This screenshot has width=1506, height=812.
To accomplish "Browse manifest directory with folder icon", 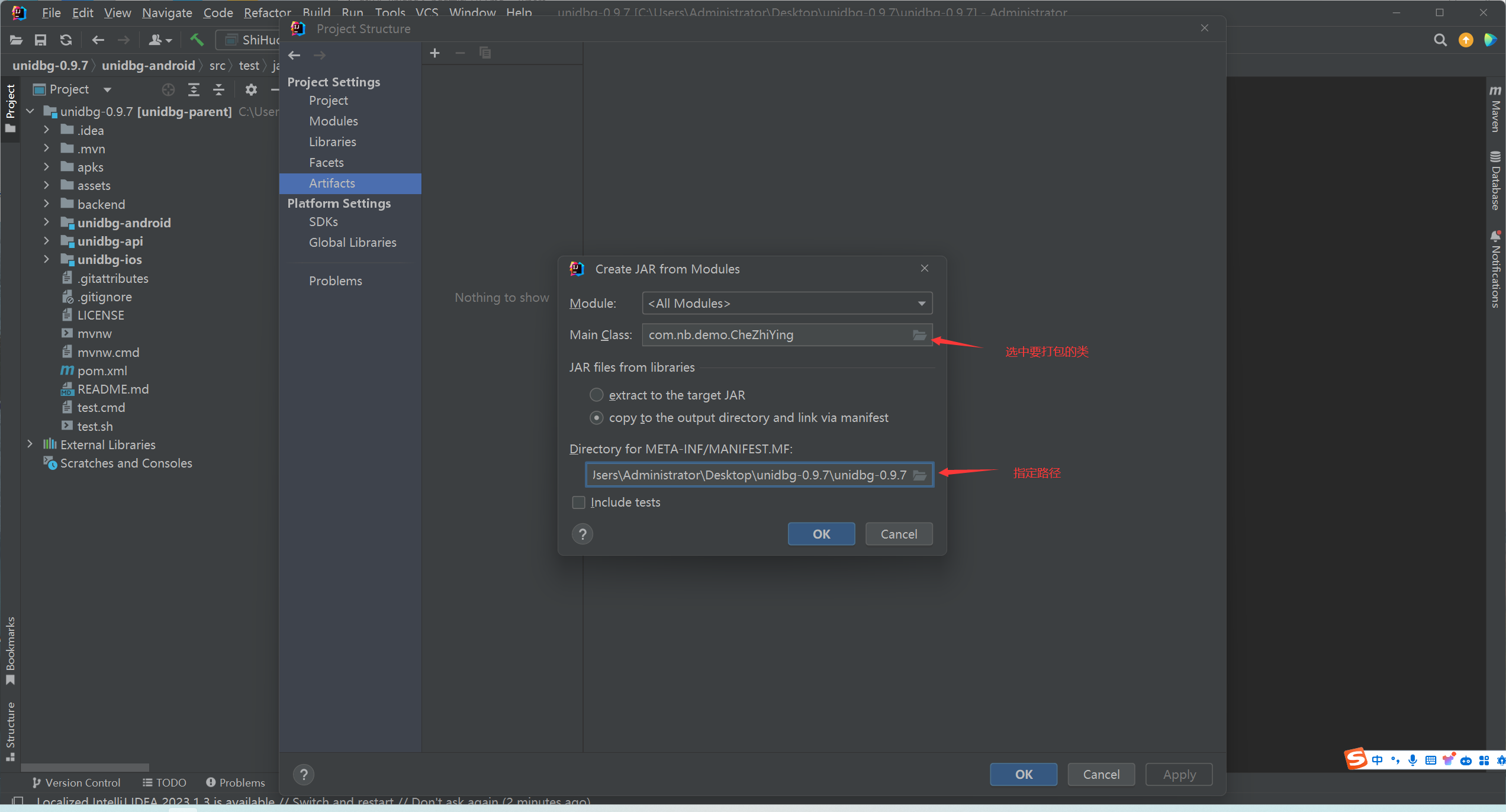I will [919, 475].
